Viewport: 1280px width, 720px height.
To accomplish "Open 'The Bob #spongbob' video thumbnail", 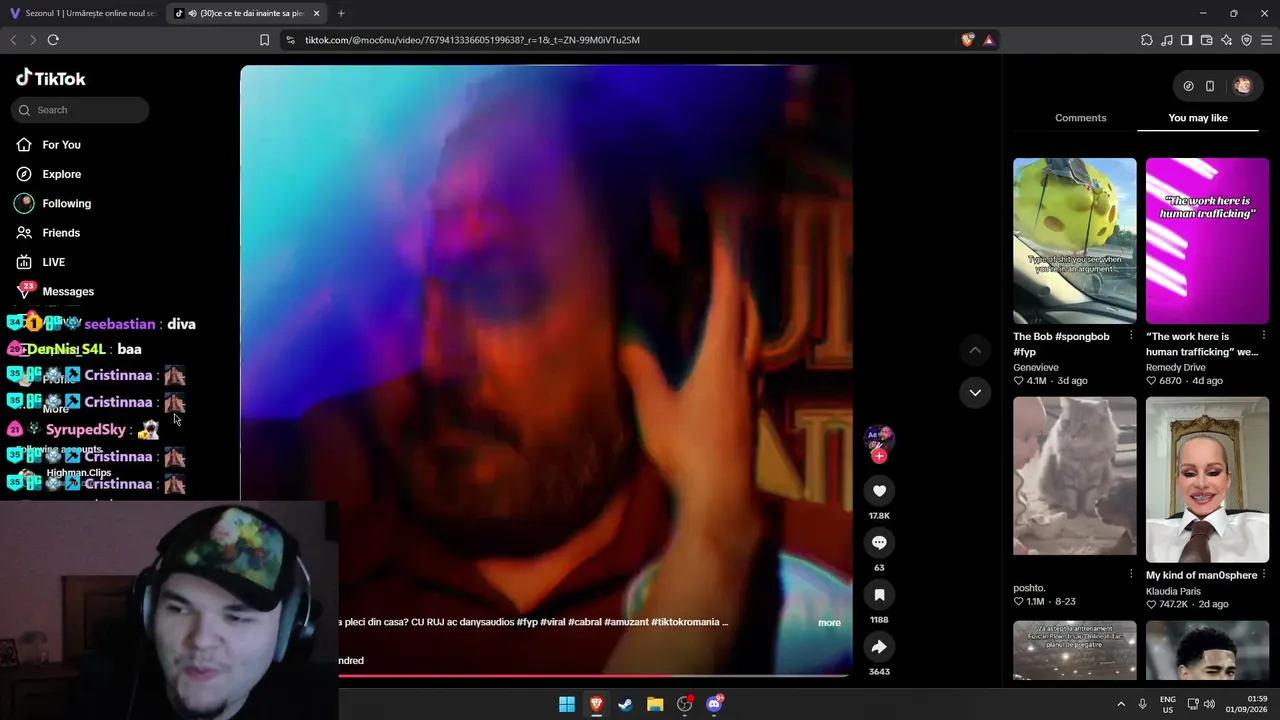I will tap(1075, 241).
